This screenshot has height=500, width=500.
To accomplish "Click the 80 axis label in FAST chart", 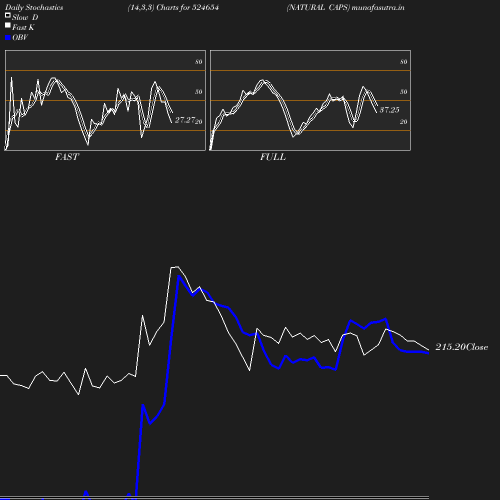I will click(x=199, y=62).
